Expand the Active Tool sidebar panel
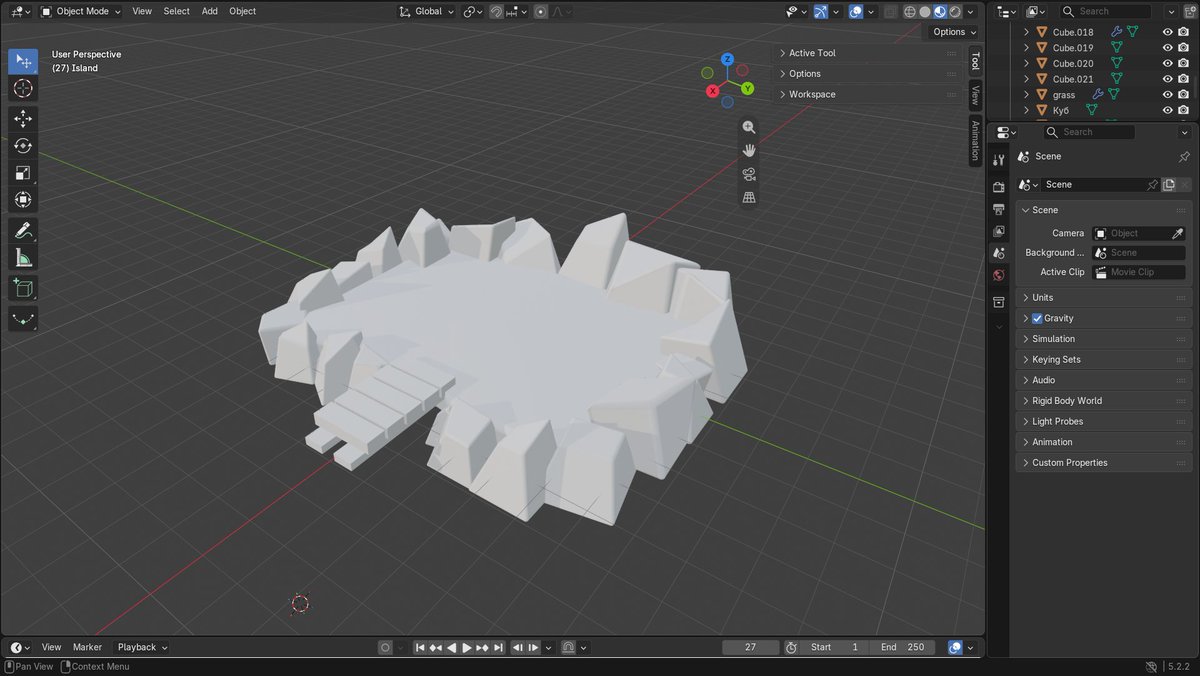 pos(868,53)
